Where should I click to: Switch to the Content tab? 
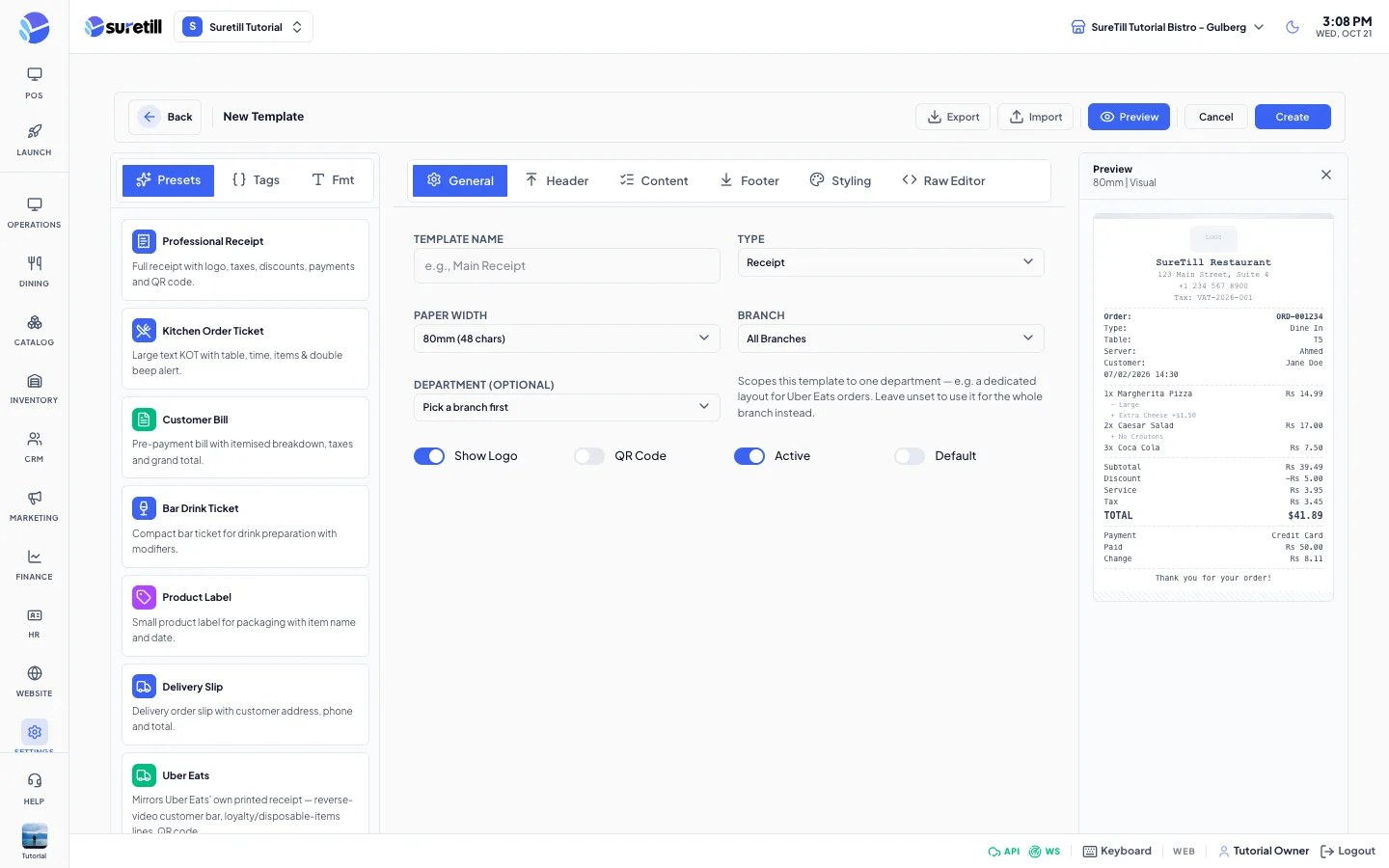pos(654,180)
